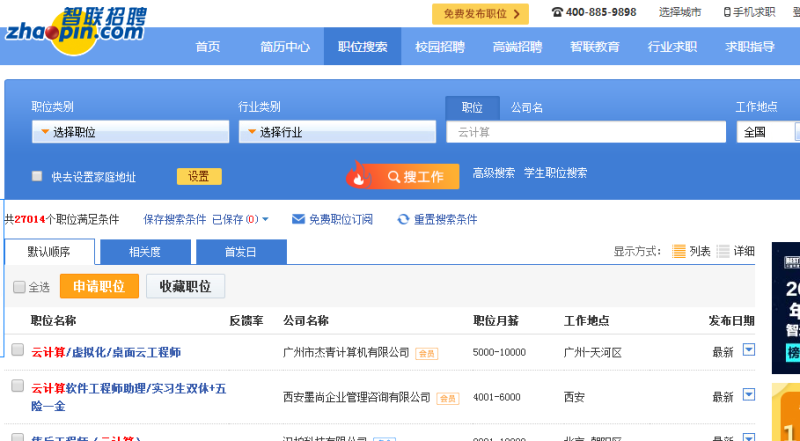Tick the 全选 checkbox
Screen dimensions: 800x441
(19, 287)
